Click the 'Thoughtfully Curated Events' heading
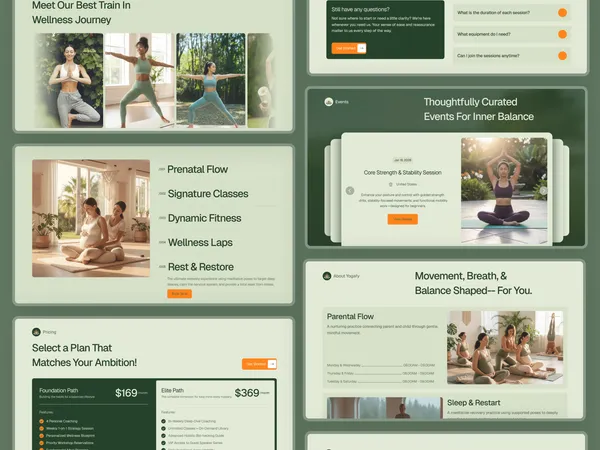The height and width of the screenshot is (450, 600). (478, 109)
